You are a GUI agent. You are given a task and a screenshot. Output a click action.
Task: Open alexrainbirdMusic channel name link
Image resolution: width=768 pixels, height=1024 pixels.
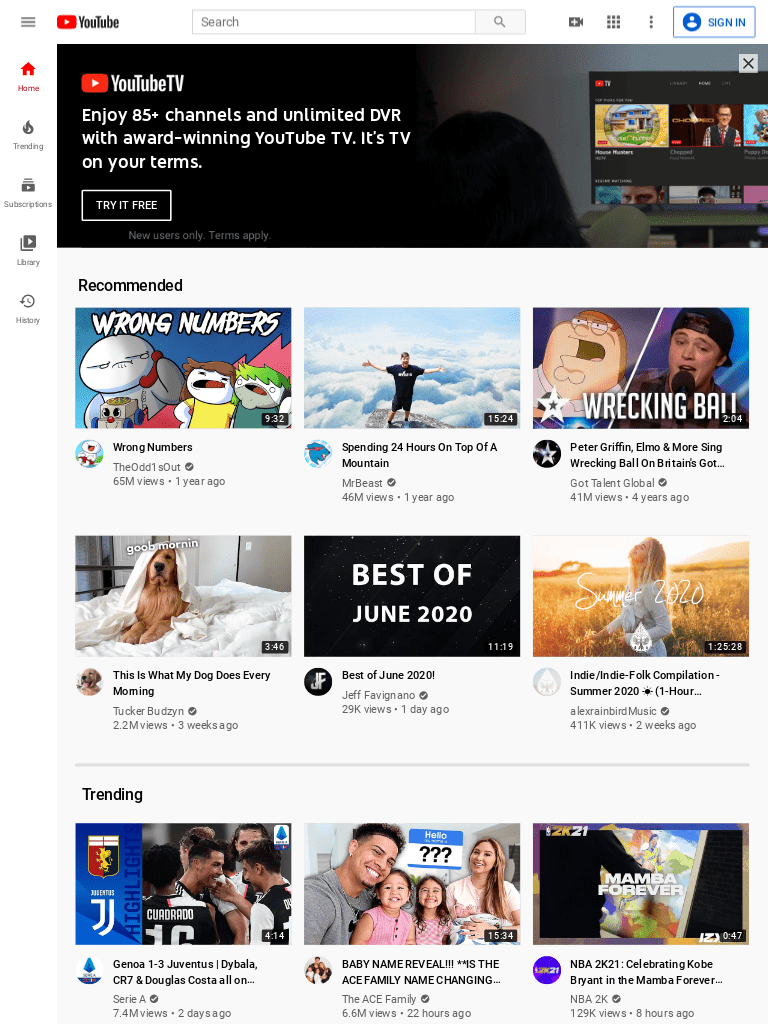tap(613, 711)
